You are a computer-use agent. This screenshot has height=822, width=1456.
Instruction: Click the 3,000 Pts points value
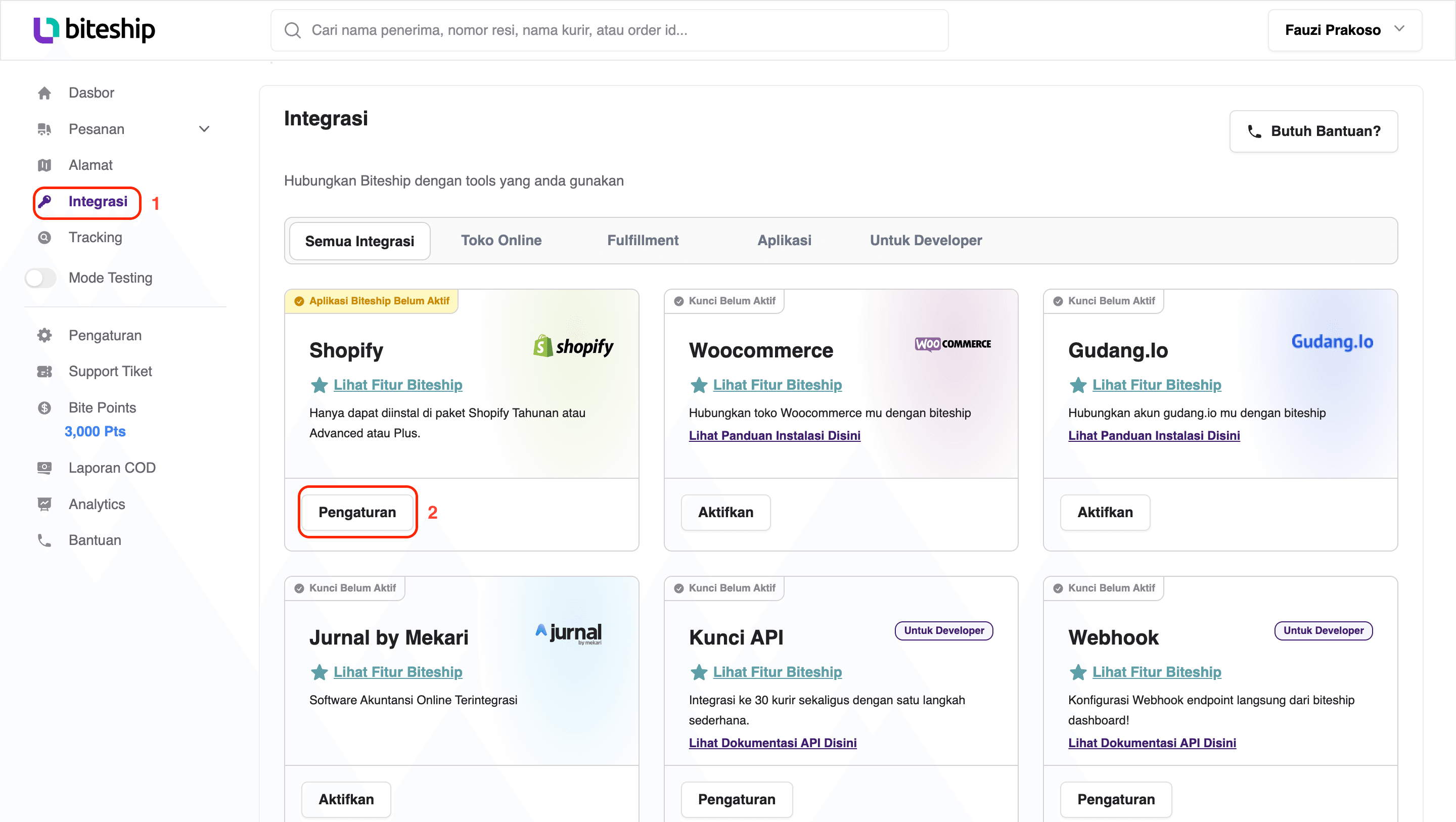(95, 431)
